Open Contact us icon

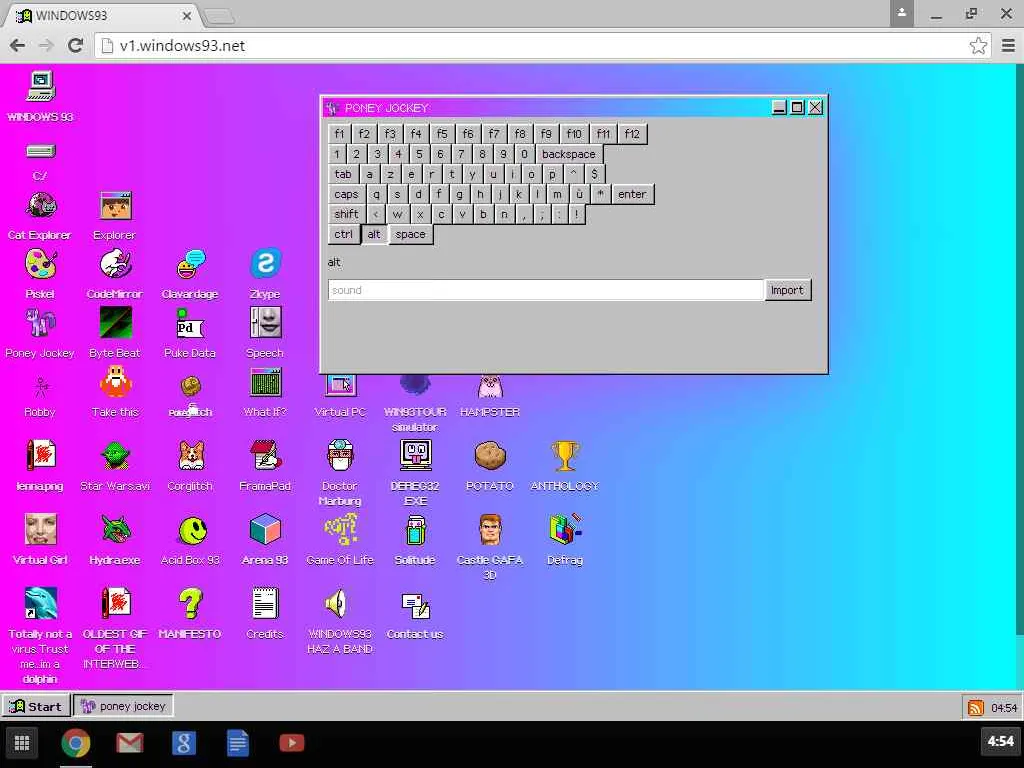coord(415,605)
